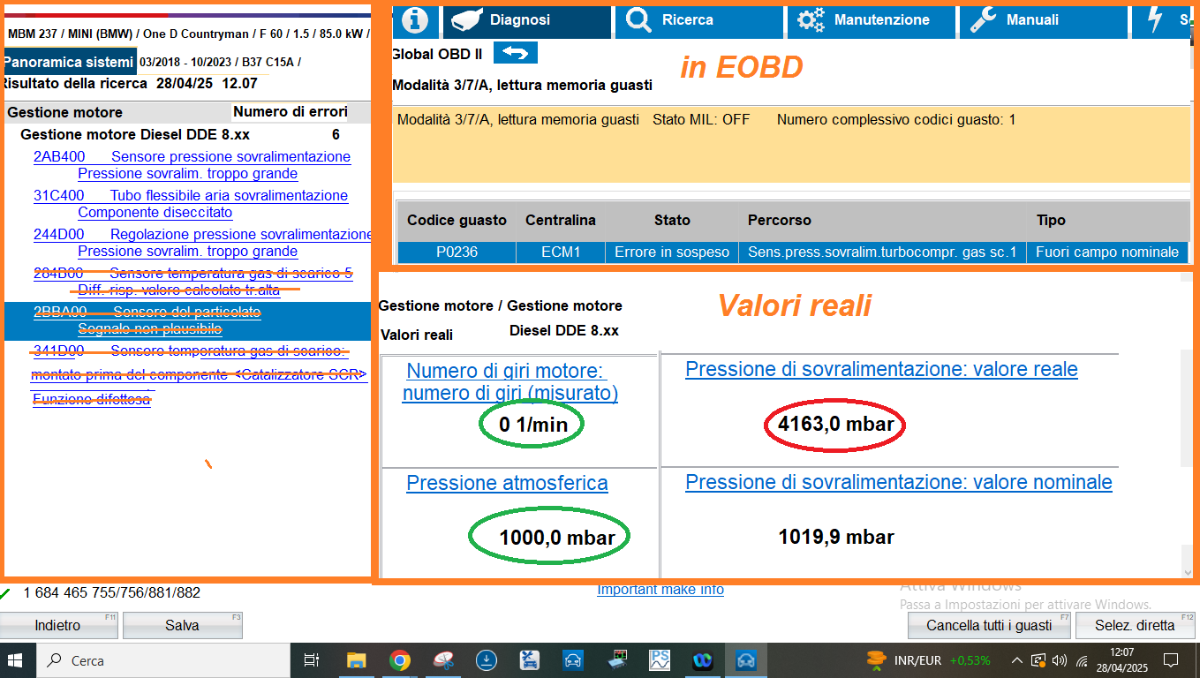
Task: Open the Ricerca tab
Action: tap(697, 20)
